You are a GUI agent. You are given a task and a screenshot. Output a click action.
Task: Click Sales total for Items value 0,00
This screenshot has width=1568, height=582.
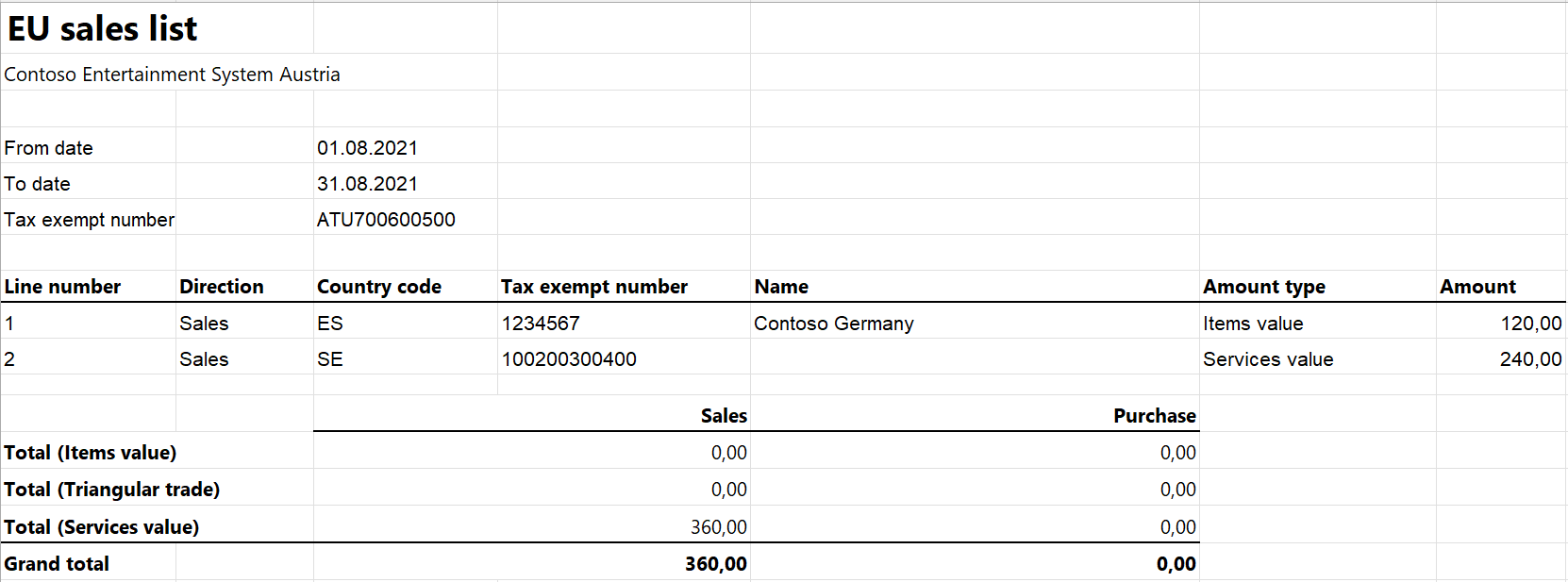pos(728,453)
